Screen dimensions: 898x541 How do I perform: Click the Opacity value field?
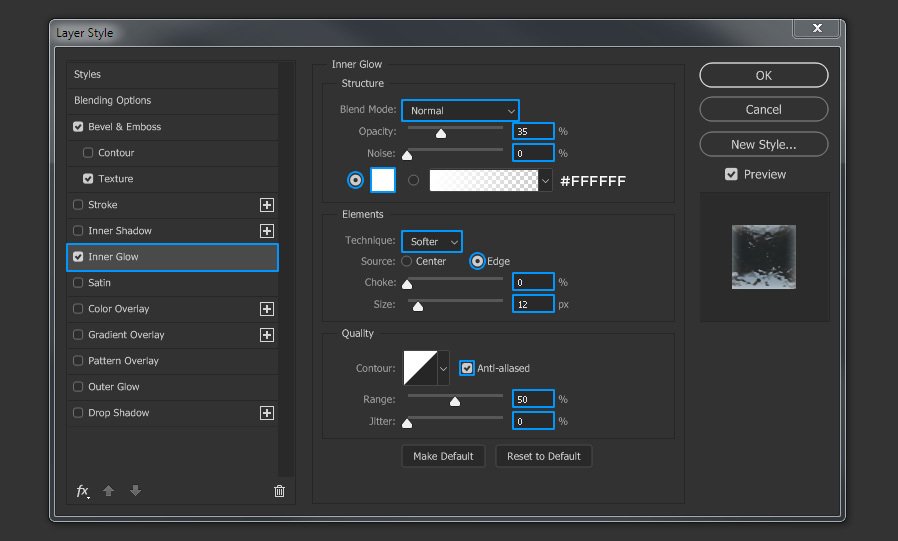coord(533,131)
